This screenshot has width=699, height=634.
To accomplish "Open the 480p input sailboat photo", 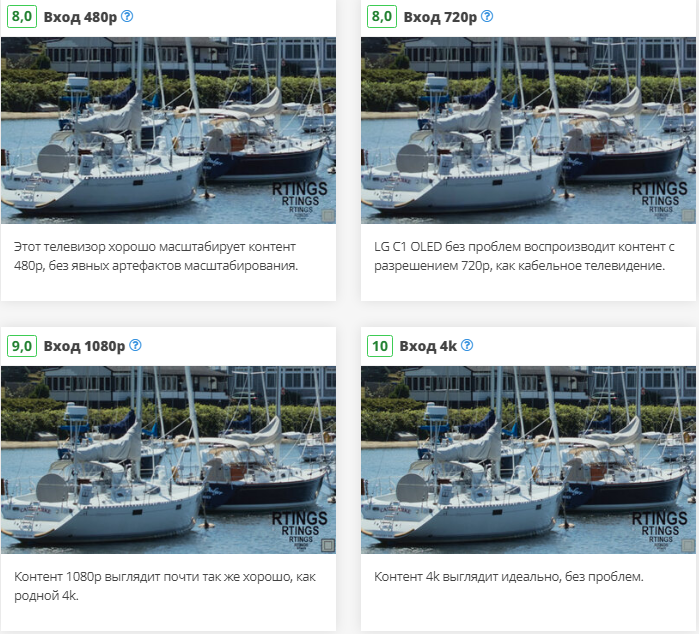I will [169, 130].
